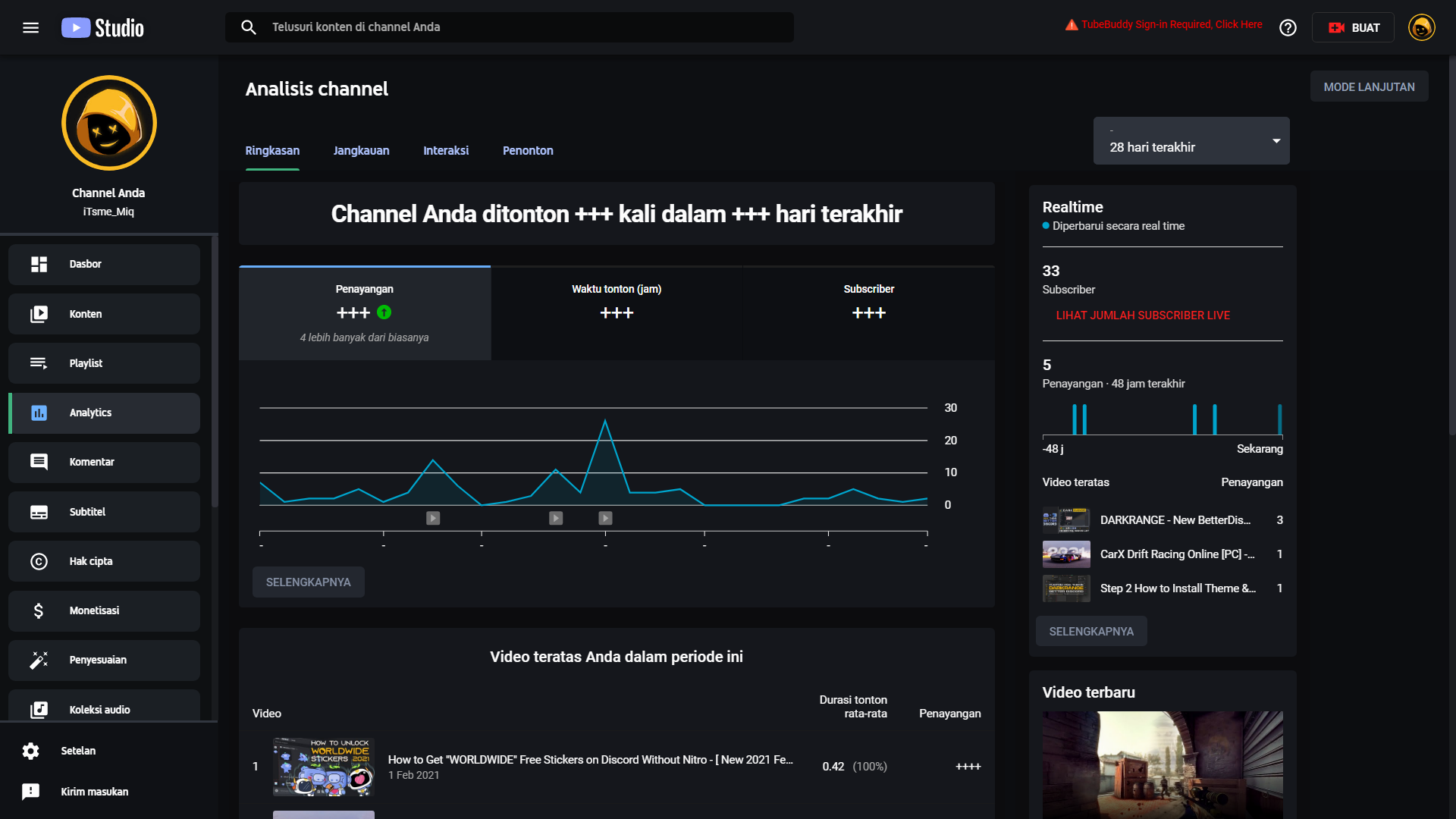Viewport: 1456px width, 819px height.
Task: Switch to the Ringkasan tab
Action: click(272, 151)
